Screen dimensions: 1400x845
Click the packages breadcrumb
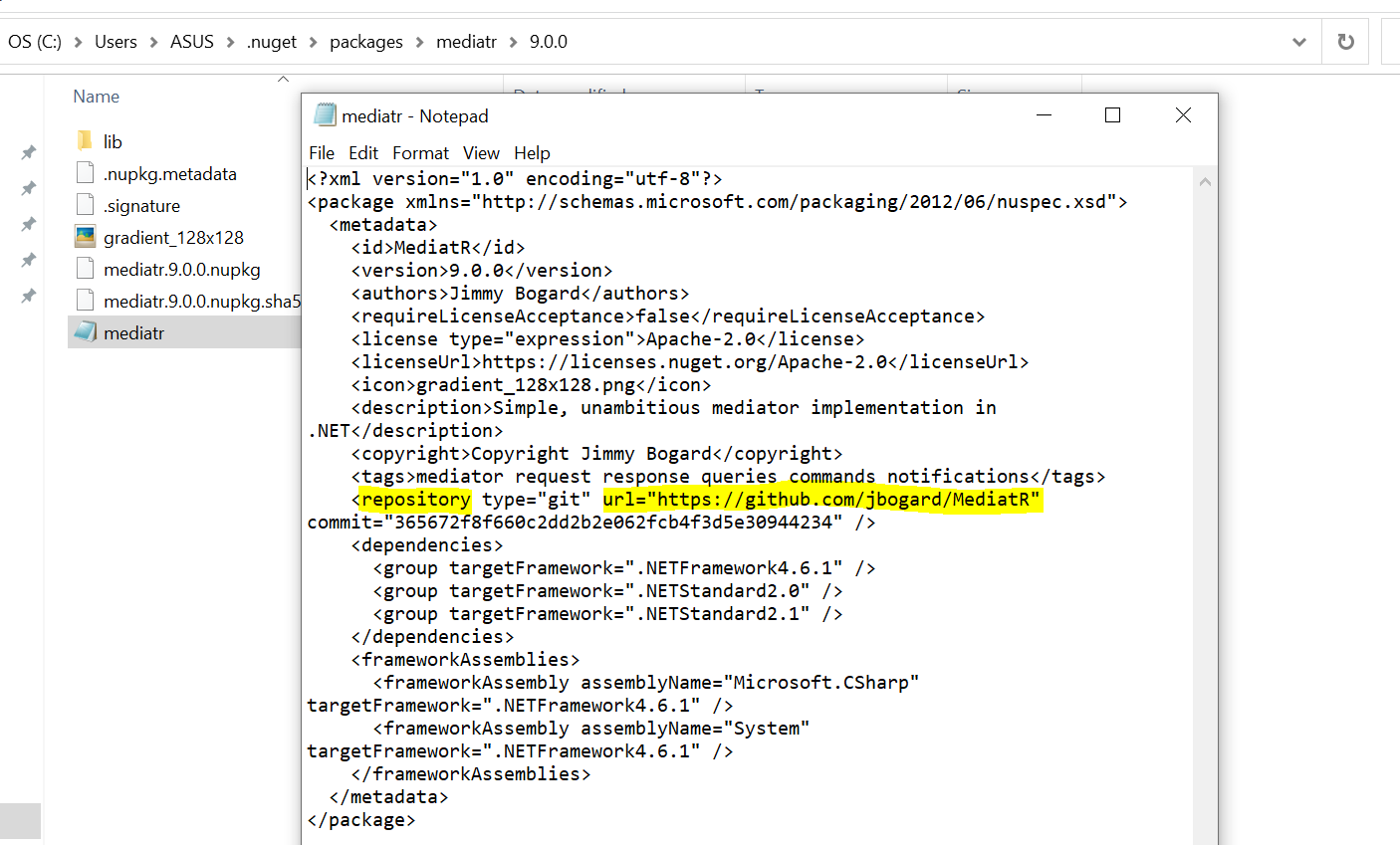(366, 42)
